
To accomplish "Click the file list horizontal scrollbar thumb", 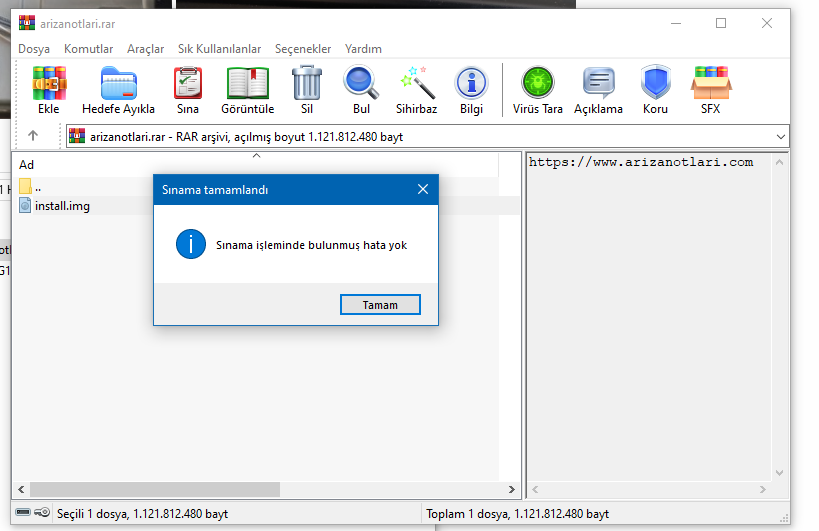I will click(x=155, y=489).
